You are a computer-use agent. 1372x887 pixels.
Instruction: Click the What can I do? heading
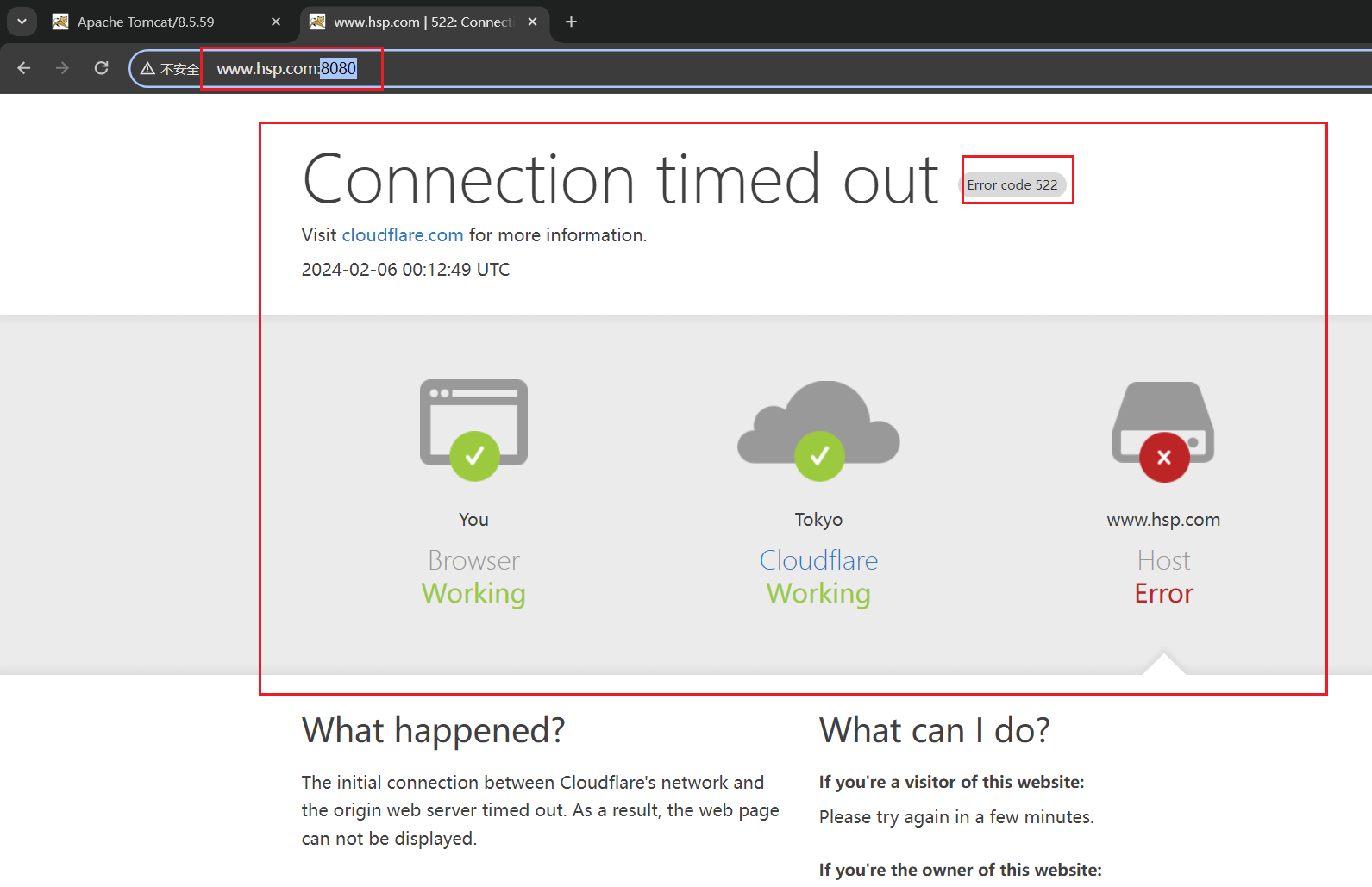pyautogui.click(x=935, y=730)
